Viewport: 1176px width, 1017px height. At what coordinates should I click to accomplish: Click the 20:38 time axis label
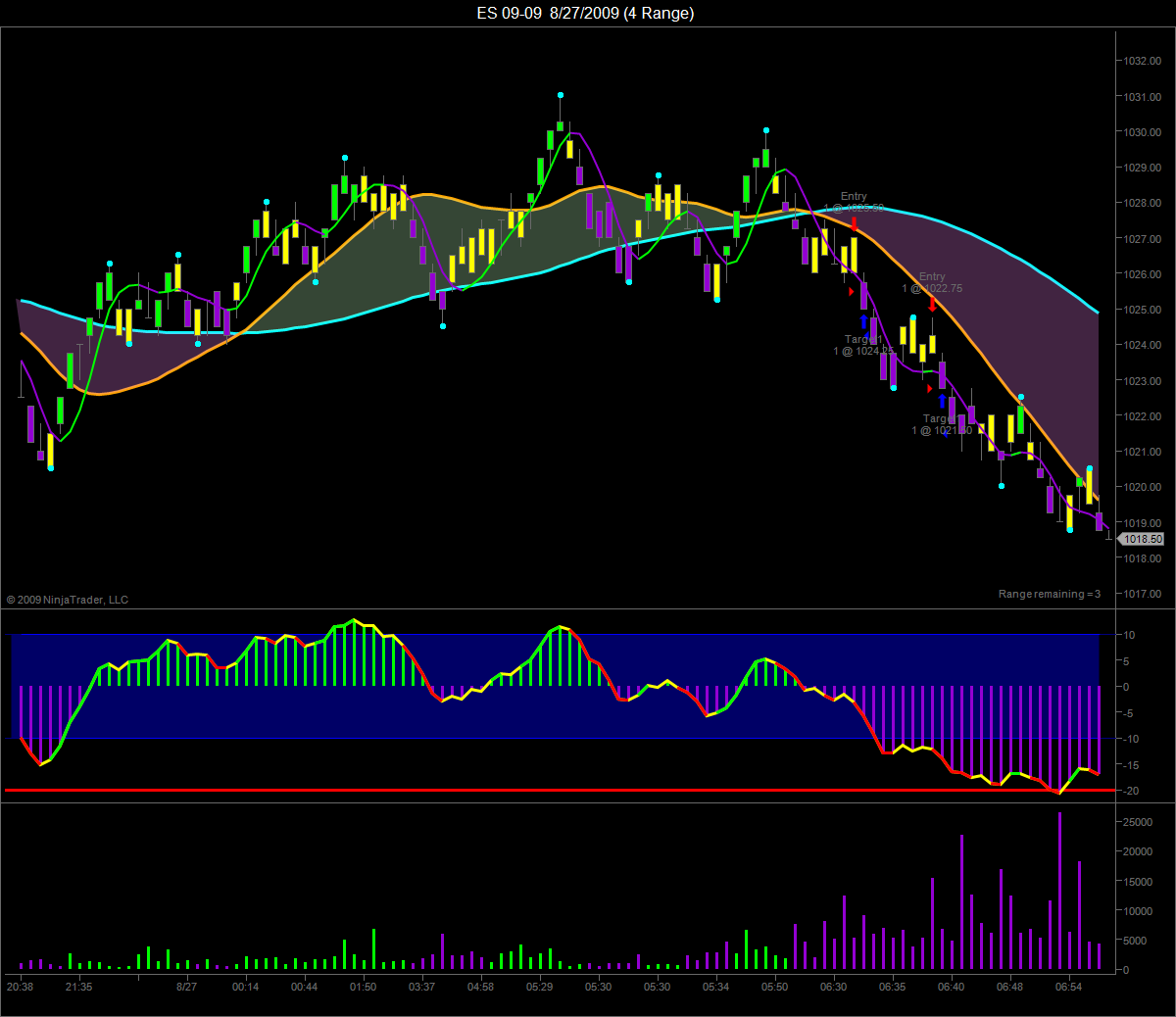click(20, 987)
